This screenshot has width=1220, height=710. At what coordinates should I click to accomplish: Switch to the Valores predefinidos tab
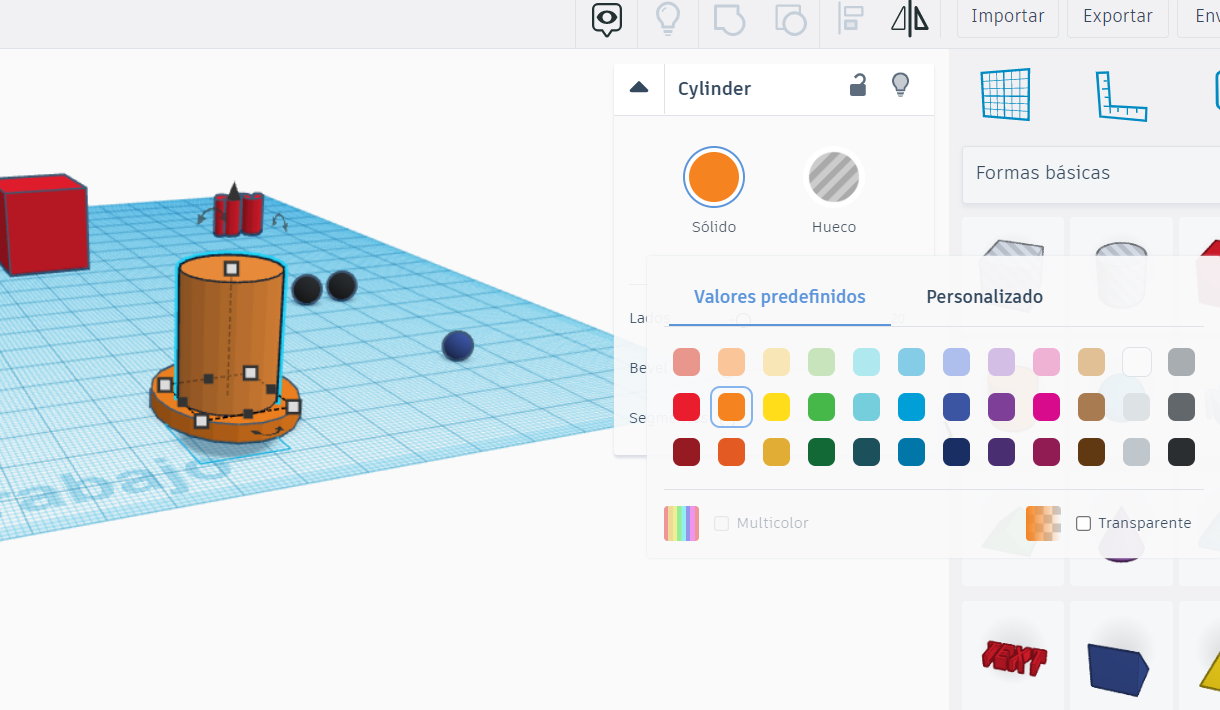780,297
